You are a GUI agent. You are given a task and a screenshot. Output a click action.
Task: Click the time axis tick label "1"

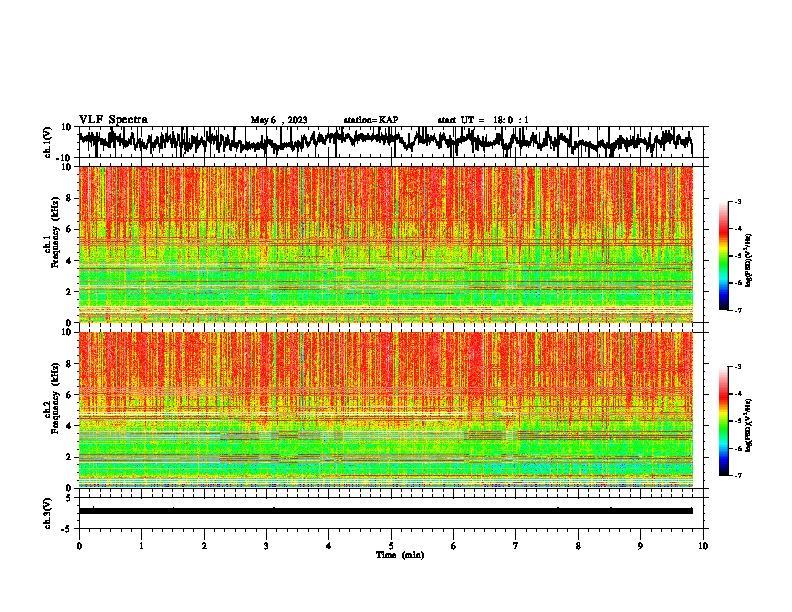click(141, 546)
